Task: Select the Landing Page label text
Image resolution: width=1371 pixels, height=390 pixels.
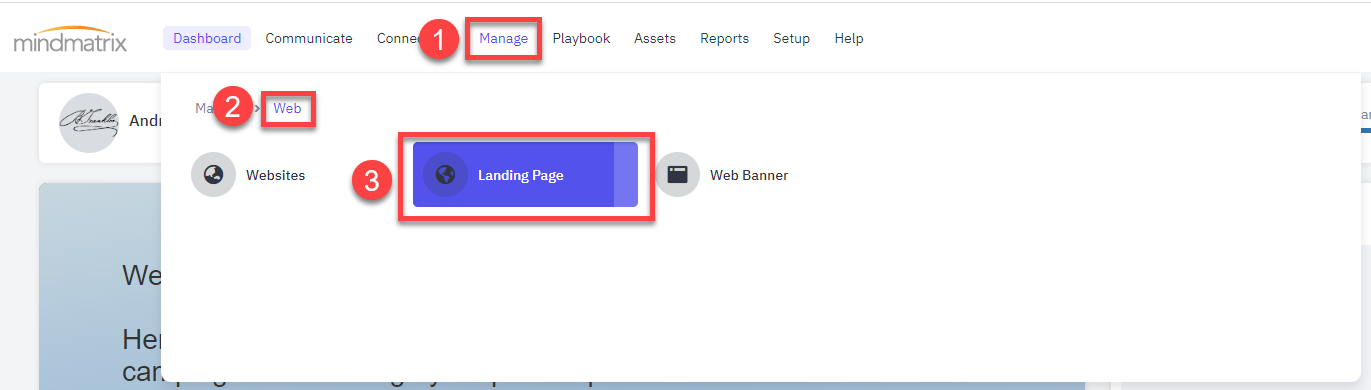Action: 520,175
